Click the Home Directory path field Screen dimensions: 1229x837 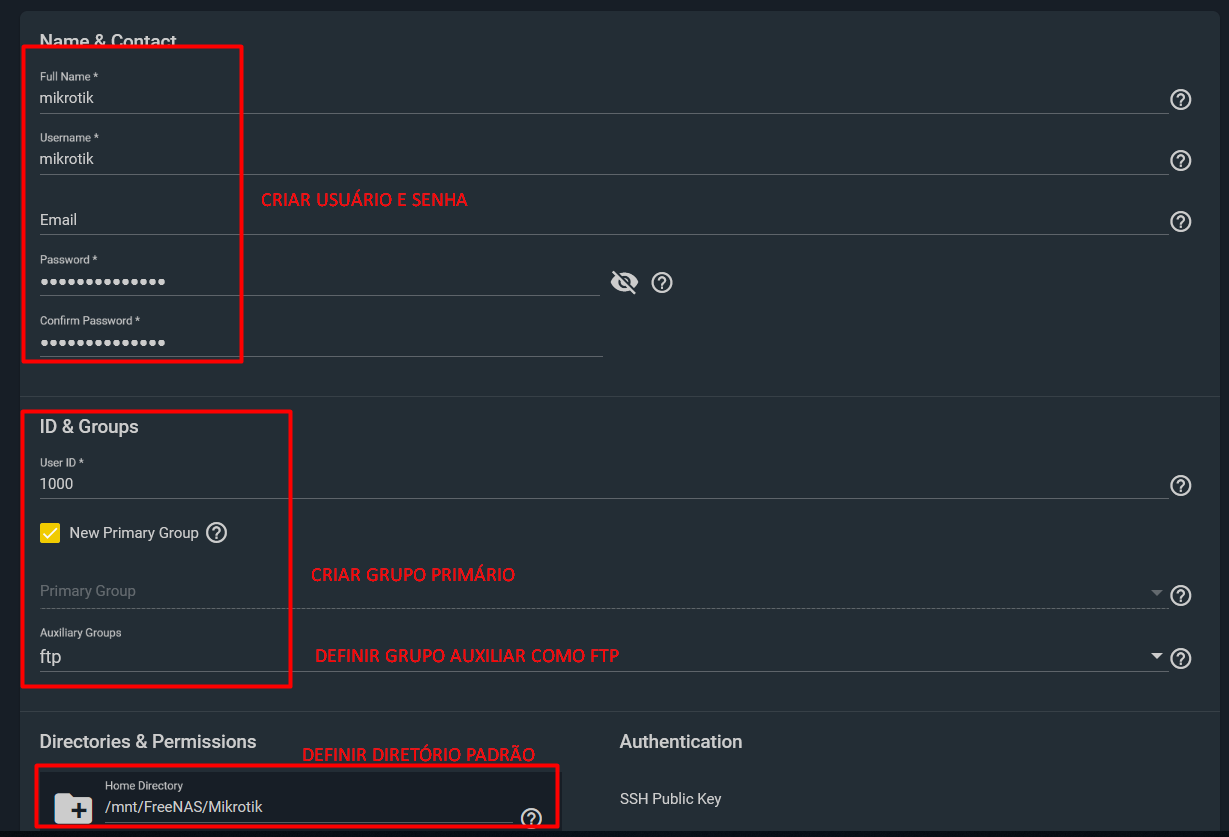click(308, 807)
